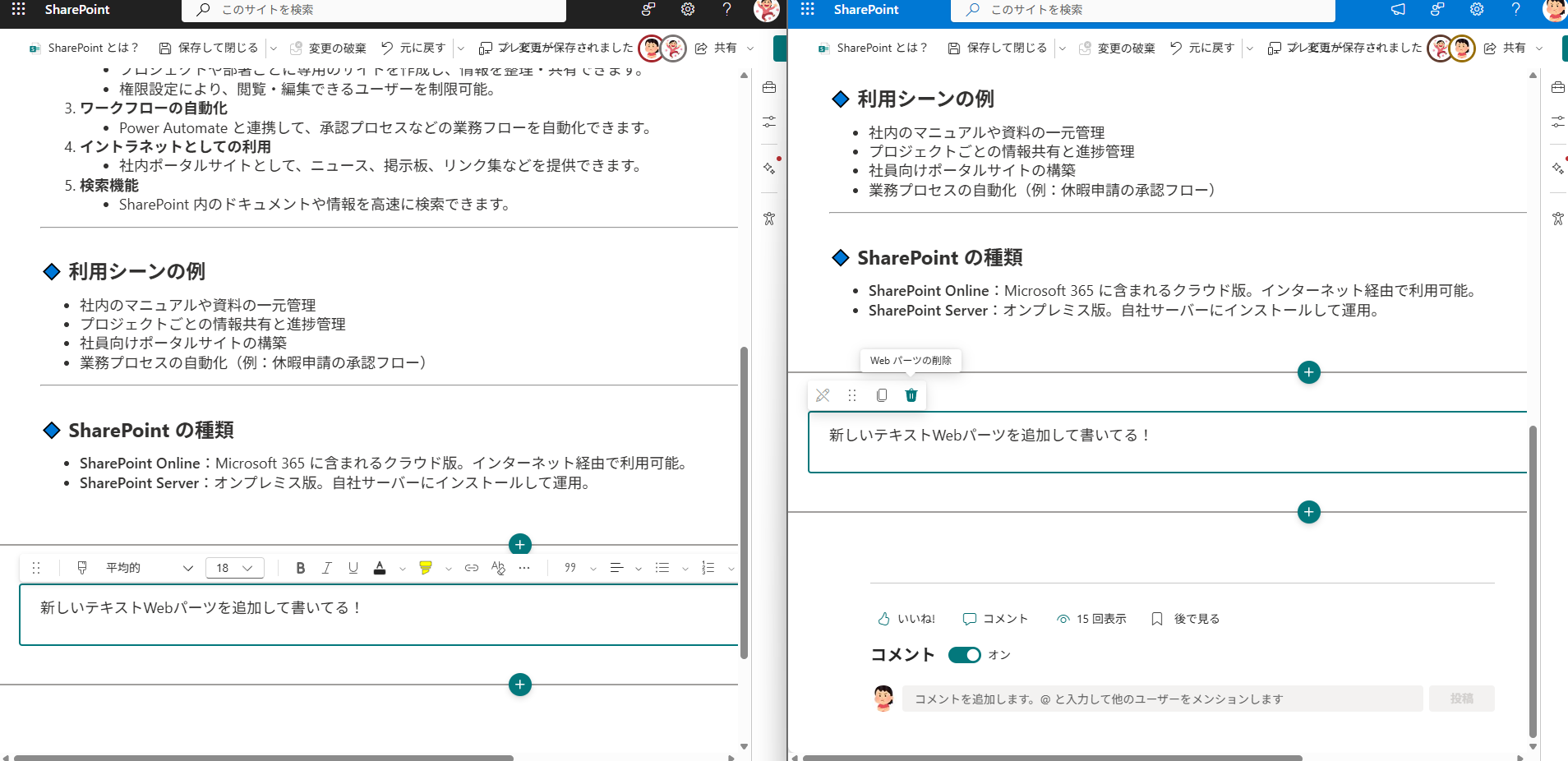This screenshot has height=761, width=1568.
Task: Apply a numbered list in the text toolbar
Action: click(708, 568)
